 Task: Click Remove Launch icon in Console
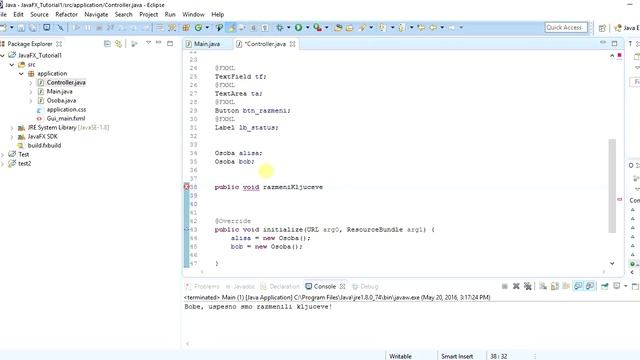[x=516, y=287]
